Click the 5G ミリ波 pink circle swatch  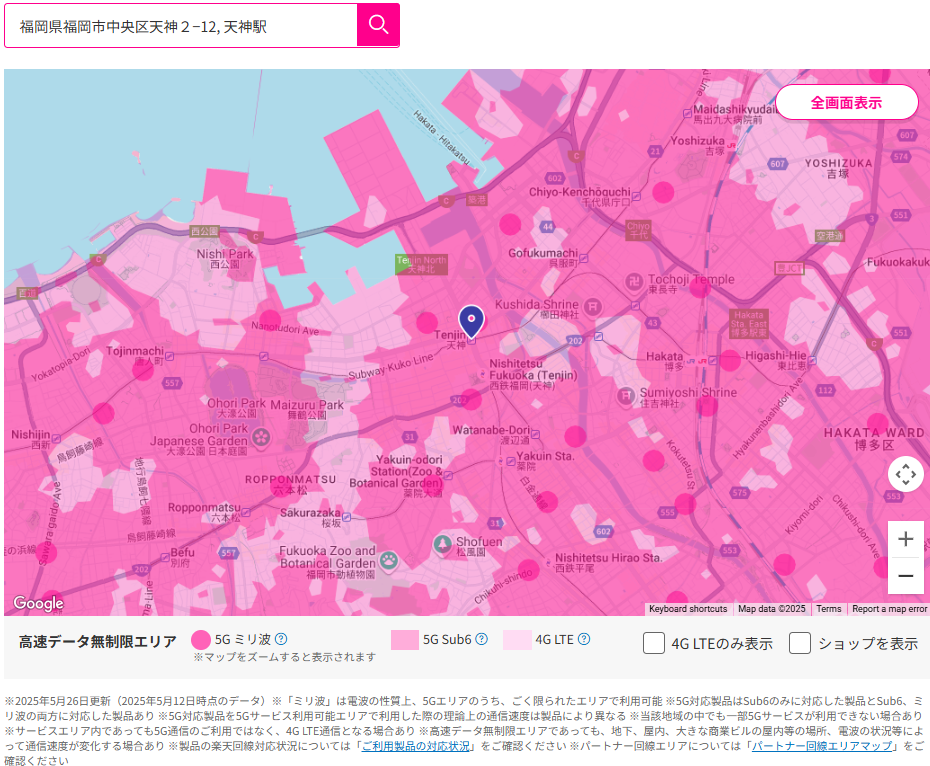201,640
